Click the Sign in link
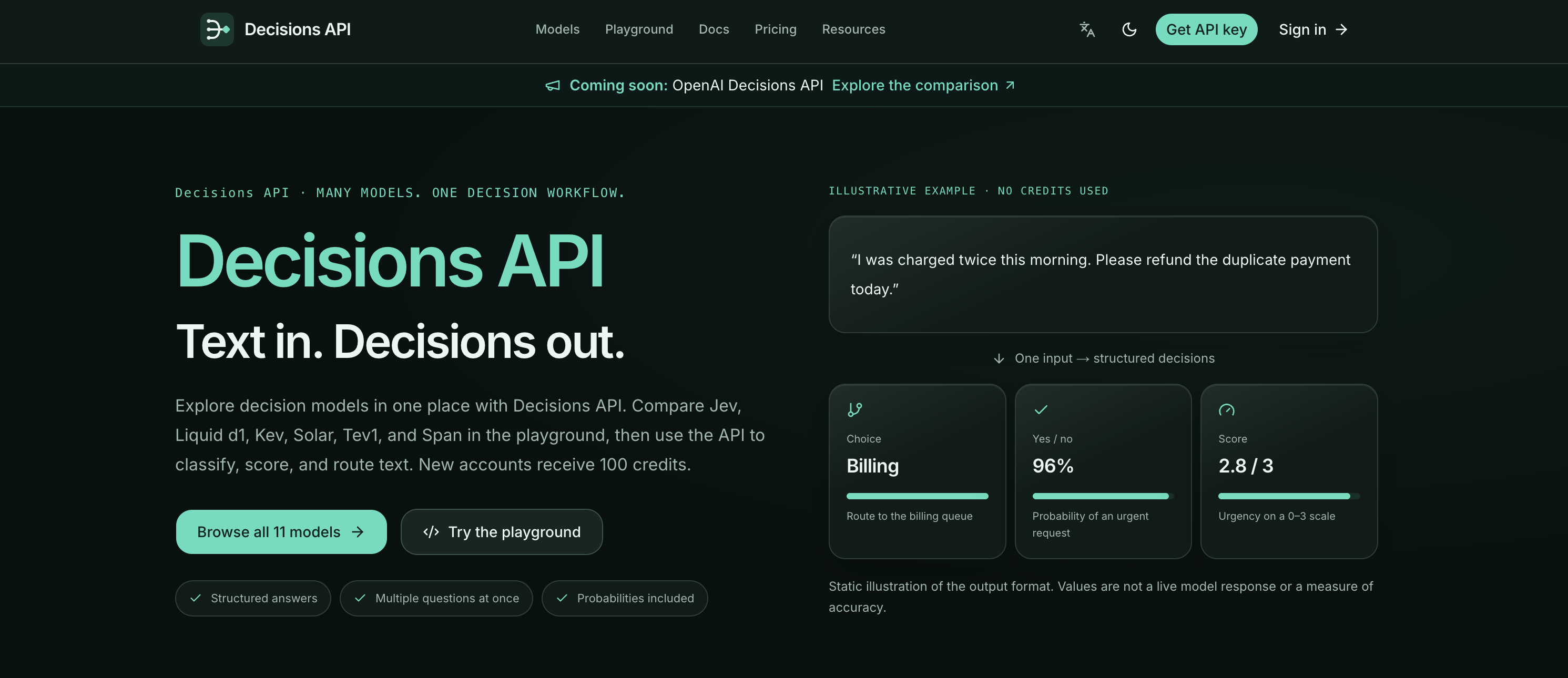1568x678 pixels. pos(1313,29)
